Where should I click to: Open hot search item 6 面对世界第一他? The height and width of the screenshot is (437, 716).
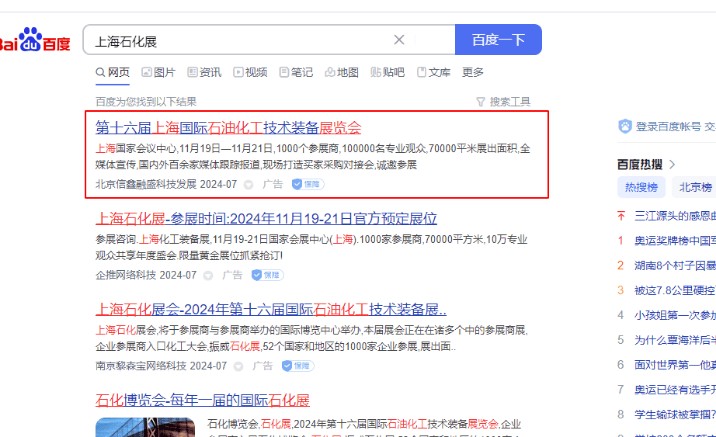(675, 364)
